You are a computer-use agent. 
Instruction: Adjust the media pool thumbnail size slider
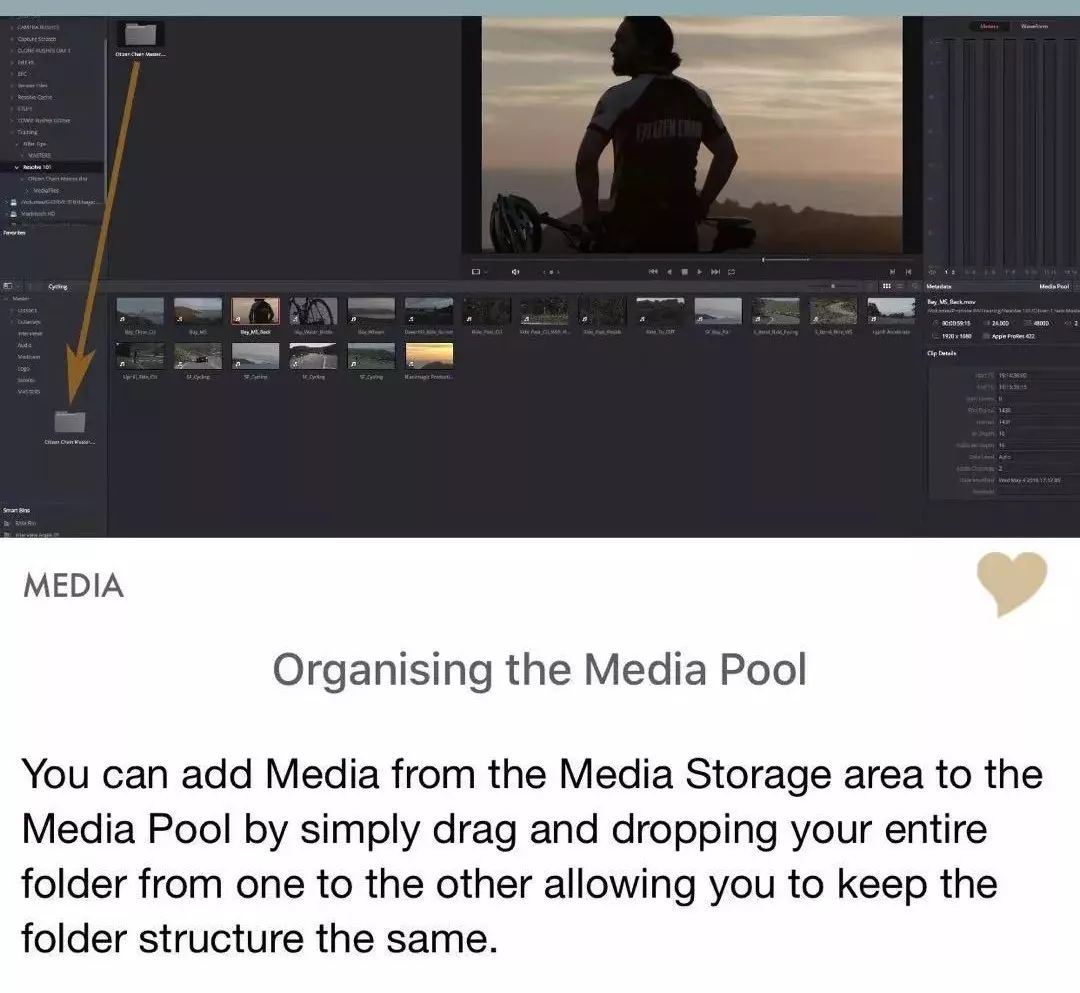click(831, 286)
